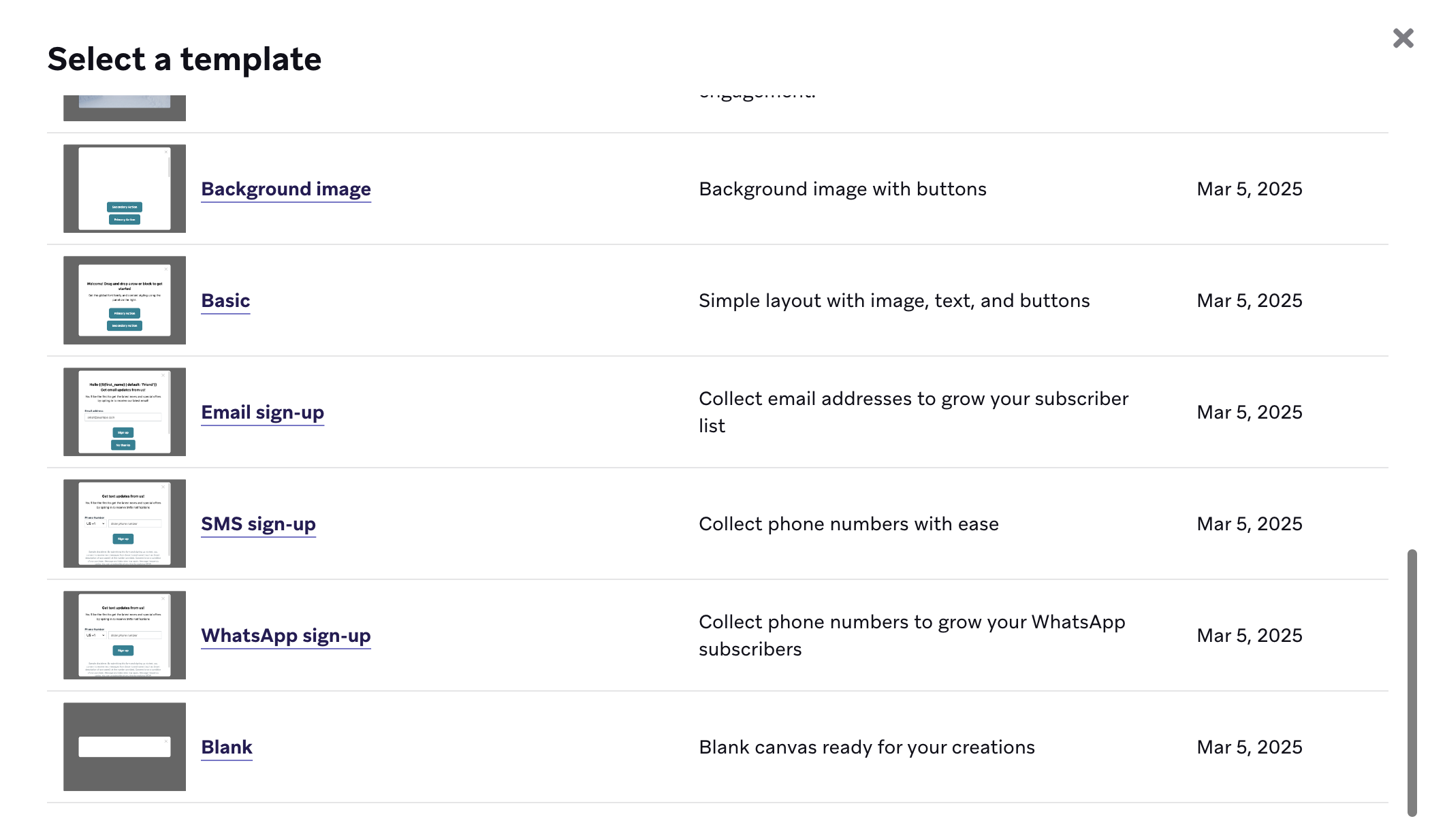The image size is (1445, 840).
Task: Pick the WhatsApp sign-up template link
Action: (x=286, y=636)
